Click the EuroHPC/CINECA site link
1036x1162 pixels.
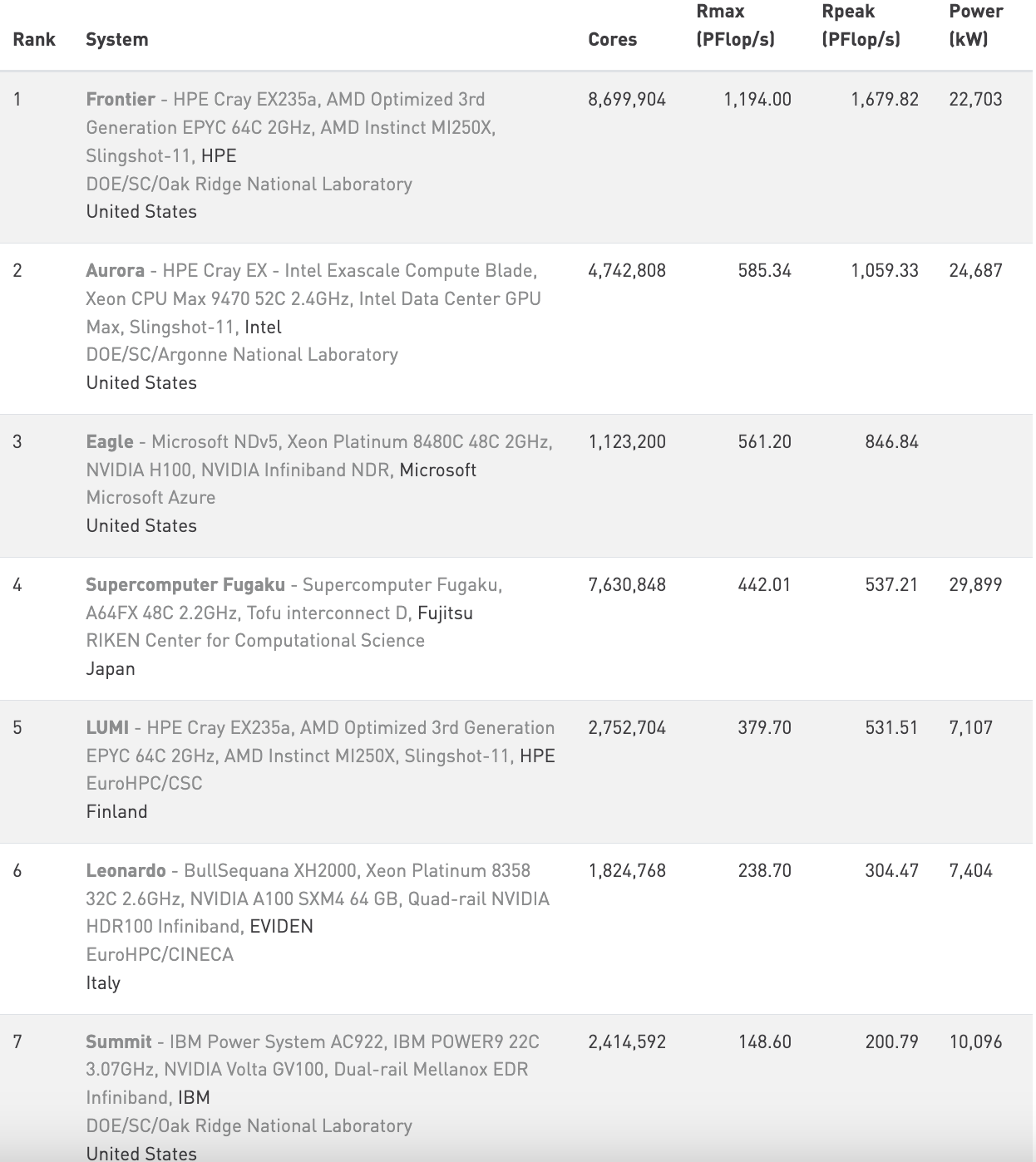pyautogui.click(x=160, y=954)
